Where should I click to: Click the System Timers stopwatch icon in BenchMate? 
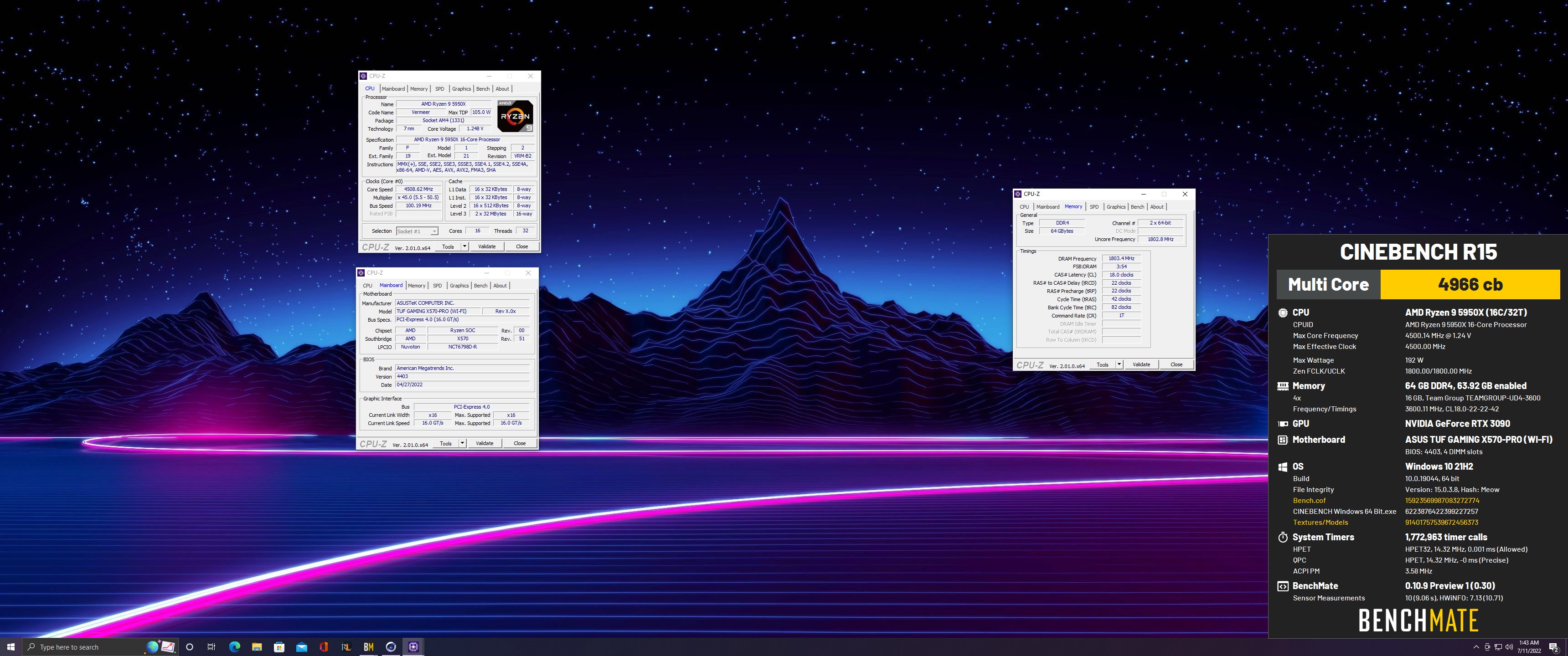tap(1283, 537)
